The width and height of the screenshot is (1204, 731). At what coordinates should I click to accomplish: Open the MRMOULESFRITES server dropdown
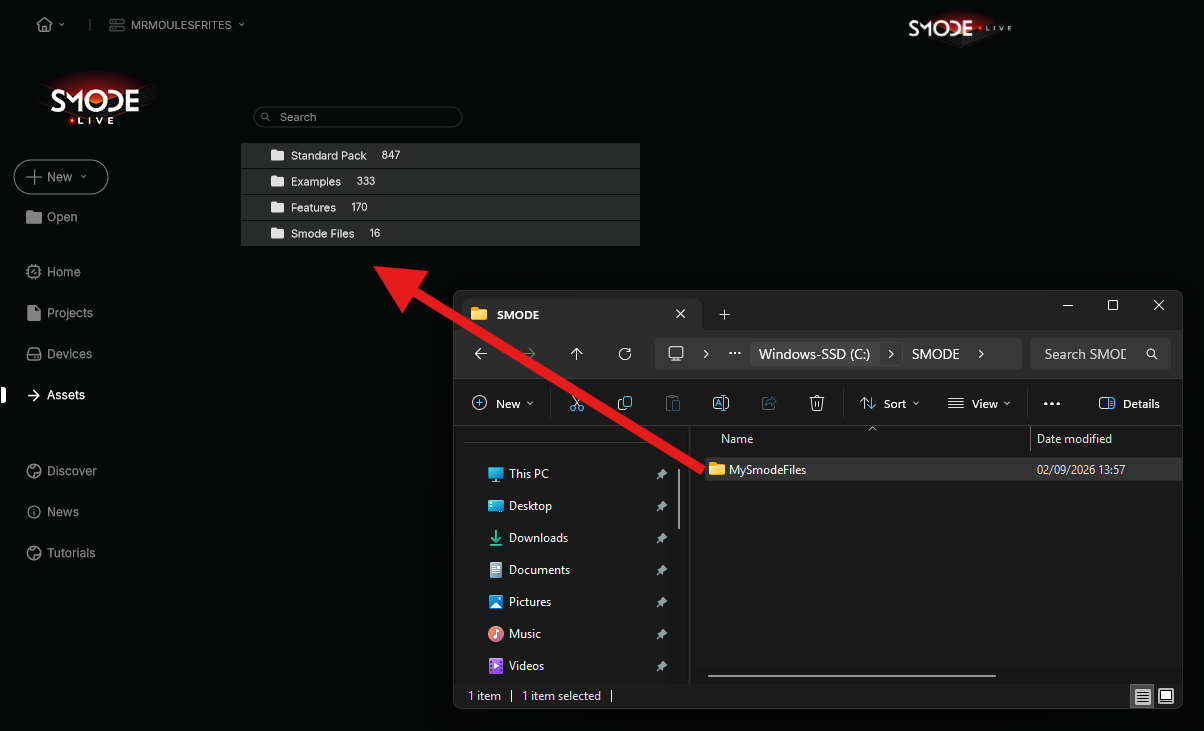pos(177,25)
